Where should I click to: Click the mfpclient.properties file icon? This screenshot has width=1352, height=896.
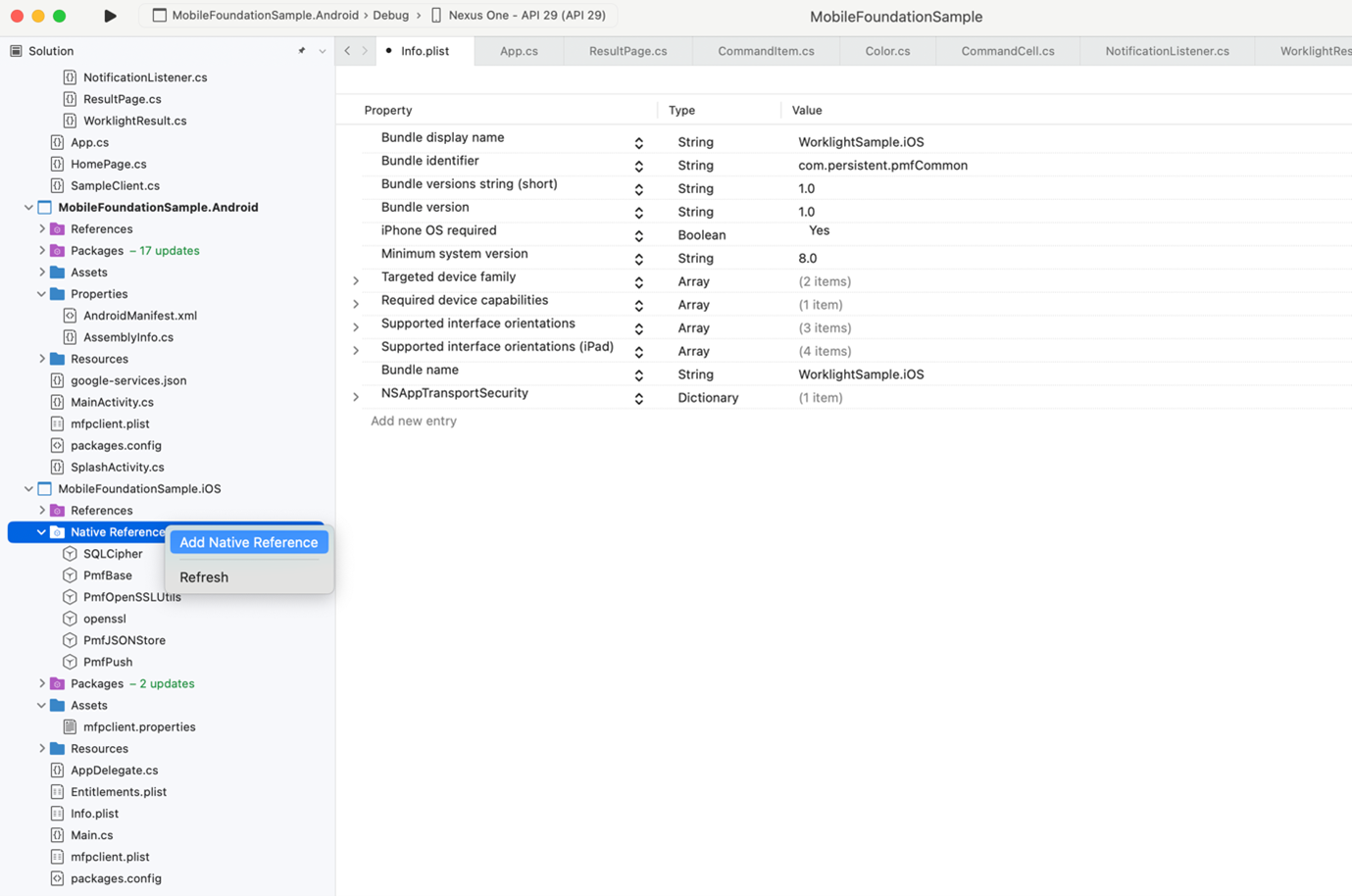point(70,727)
